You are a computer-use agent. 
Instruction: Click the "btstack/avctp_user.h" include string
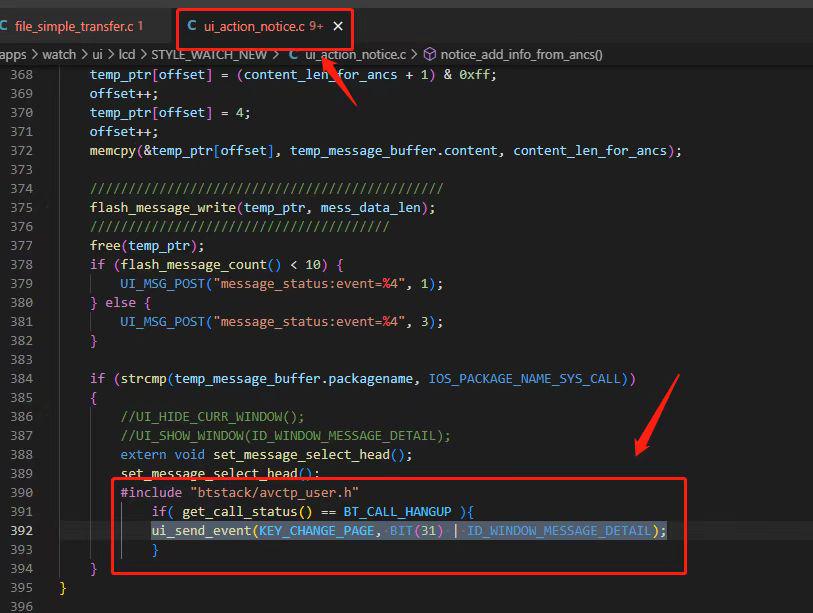(274, 493)
